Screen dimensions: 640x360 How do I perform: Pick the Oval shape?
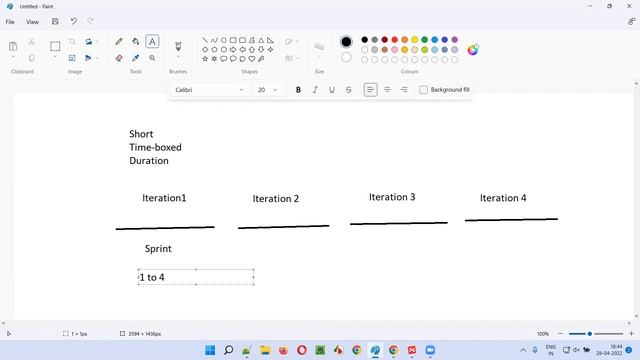coord(224,40)
